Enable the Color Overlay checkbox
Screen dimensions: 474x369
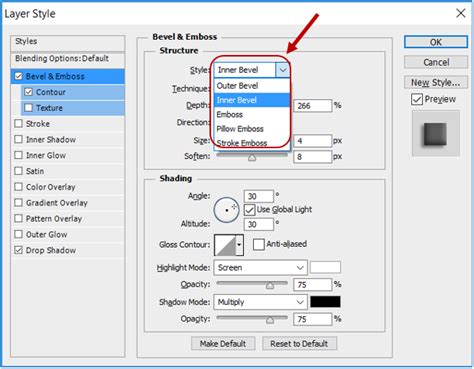19,187
